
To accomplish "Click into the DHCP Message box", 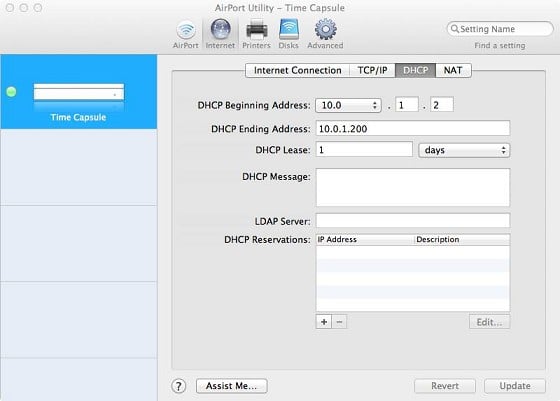I will click(x=413, y=187).
